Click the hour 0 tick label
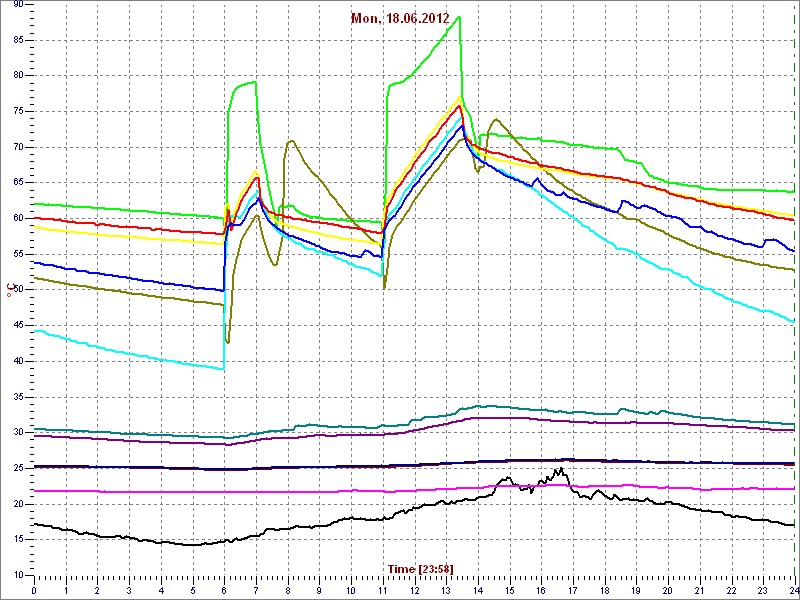 (34, 590)
